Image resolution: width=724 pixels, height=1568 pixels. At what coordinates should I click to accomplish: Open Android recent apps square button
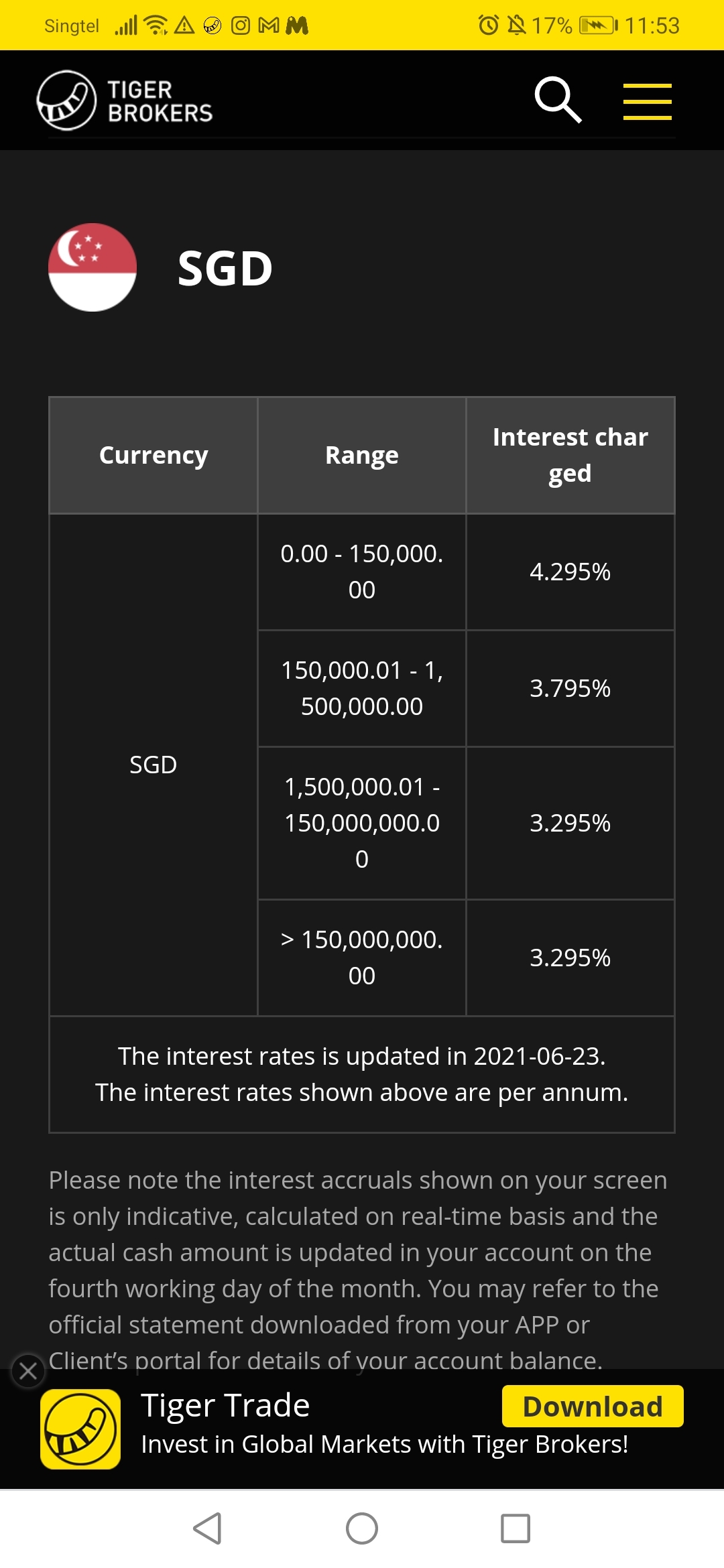[x=516, y=1528]
